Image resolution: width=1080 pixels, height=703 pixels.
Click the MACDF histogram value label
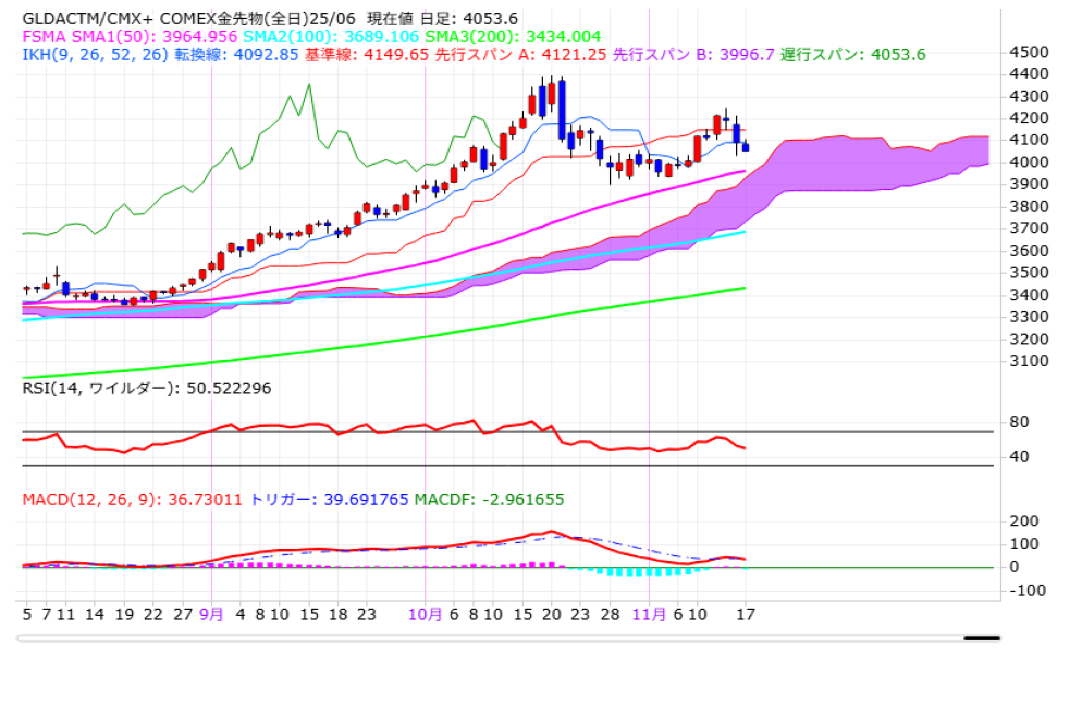pyautogui.click(x=488, y=498)
